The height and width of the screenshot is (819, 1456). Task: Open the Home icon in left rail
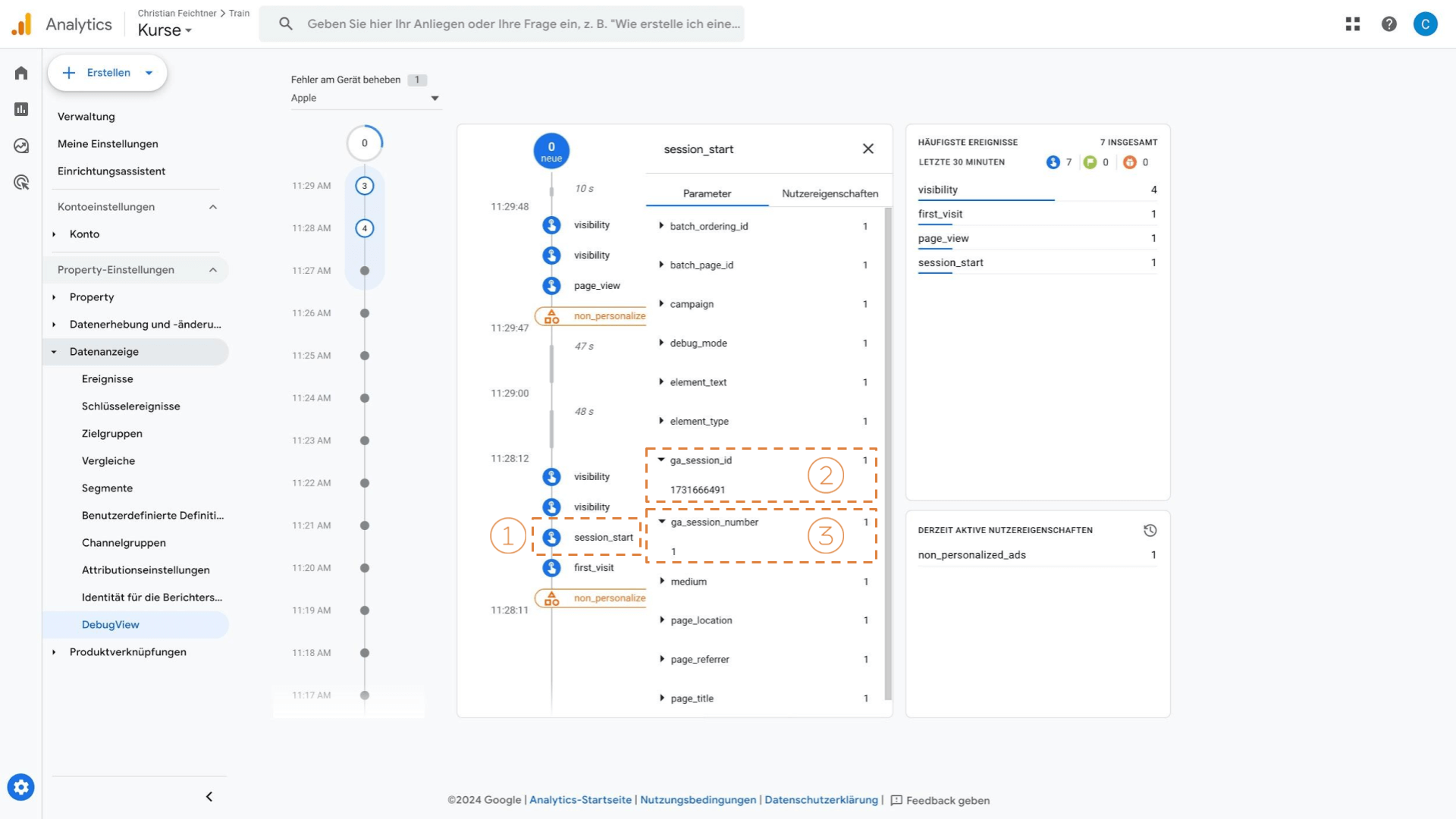click(21, 73)
